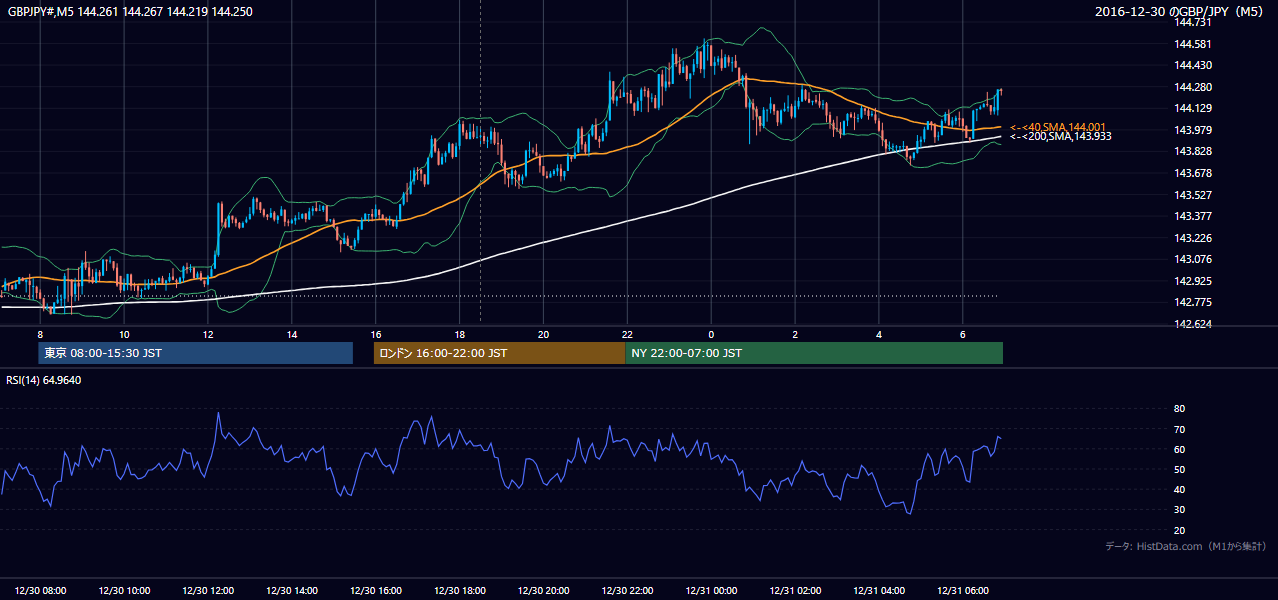Select the NY 22:00-07:00 JST session bar
This screenshot has height=600, width=1278.
click(x=814, y=353)
